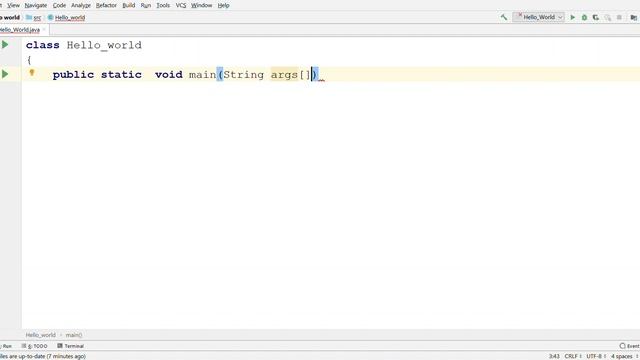Click the Build project hammer icon
The width and height of the screenshot is (640, 360).
click(504, 17)
